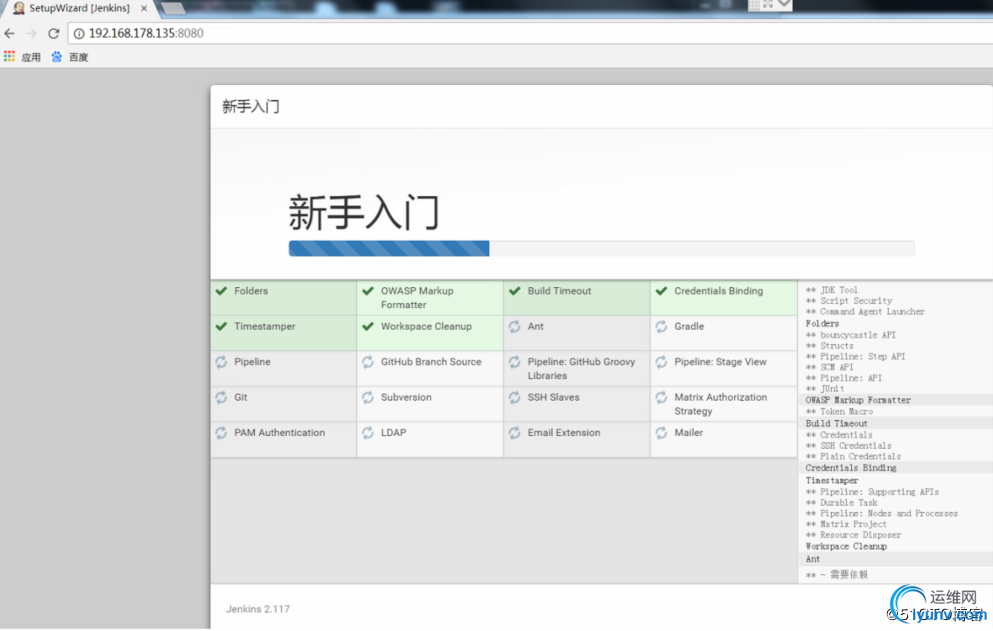Image resolution: width=993 pixels, height=631 pixels.
Task: Click the '** Plain Credentials' log line
Action: 853,456
